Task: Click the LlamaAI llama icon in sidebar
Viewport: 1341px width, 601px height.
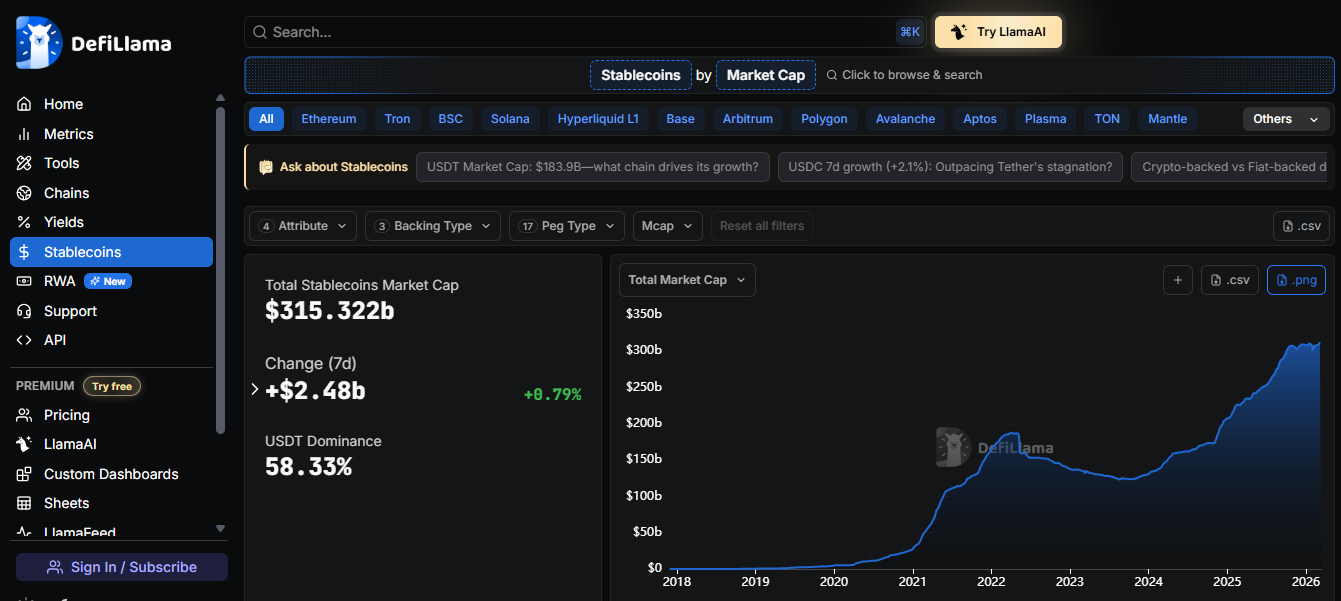Action: [24, 444]
